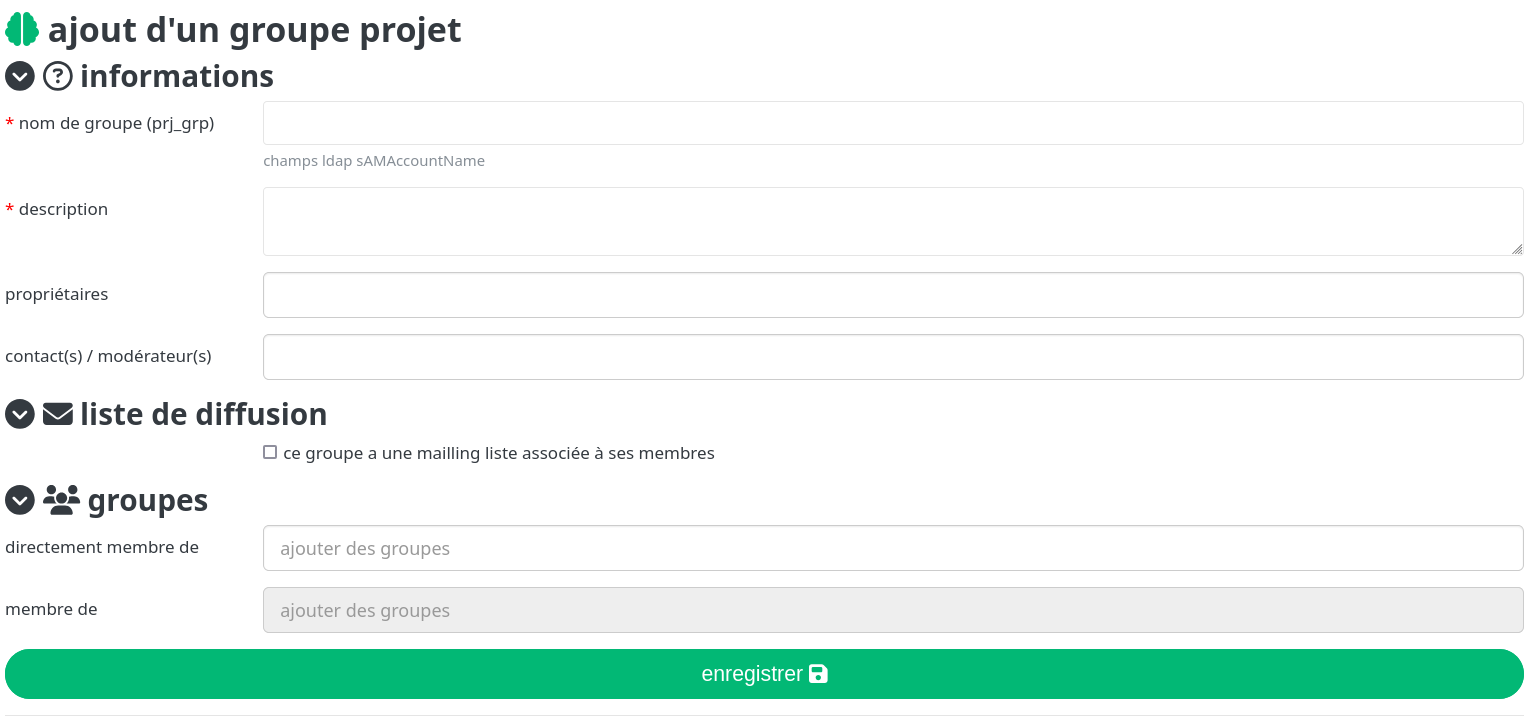Click the nom de groupe input field
1534x720 pixels.
click(892, 123)
